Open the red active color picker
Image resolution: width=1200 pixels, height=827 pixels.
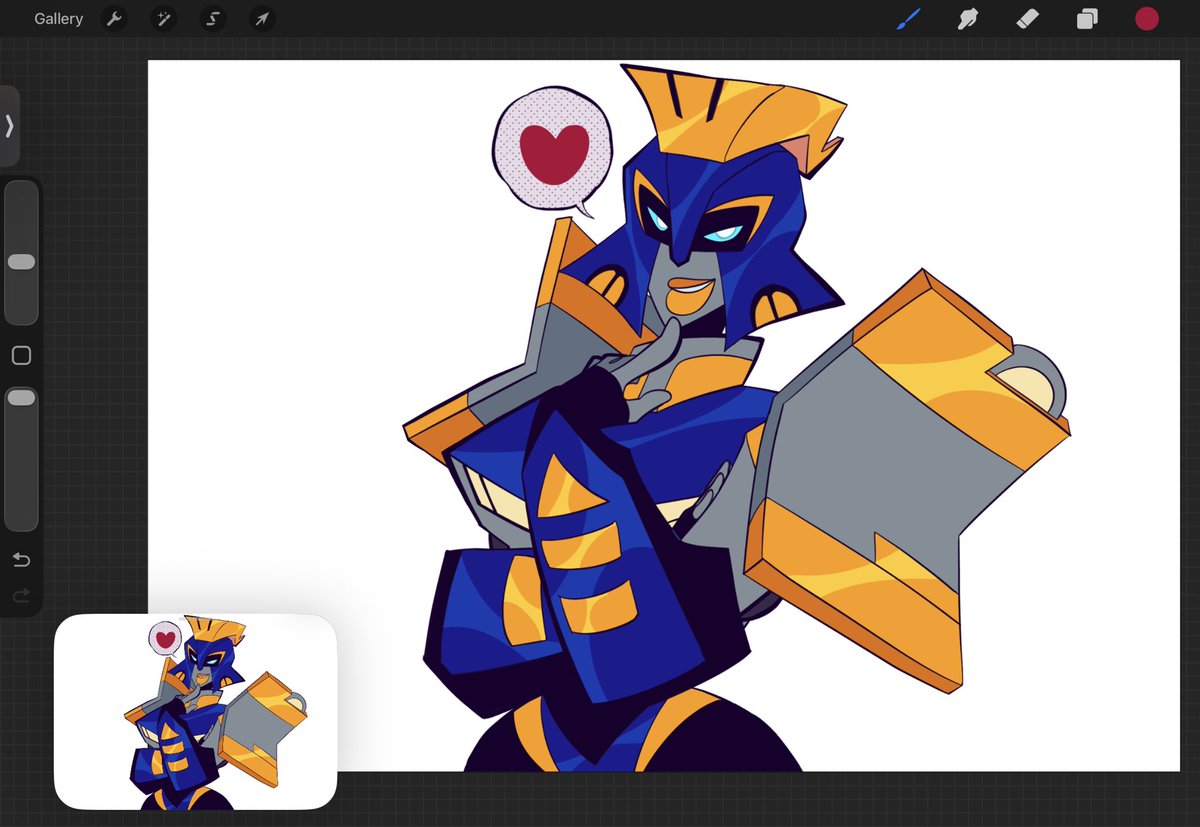coord(1147,19)
